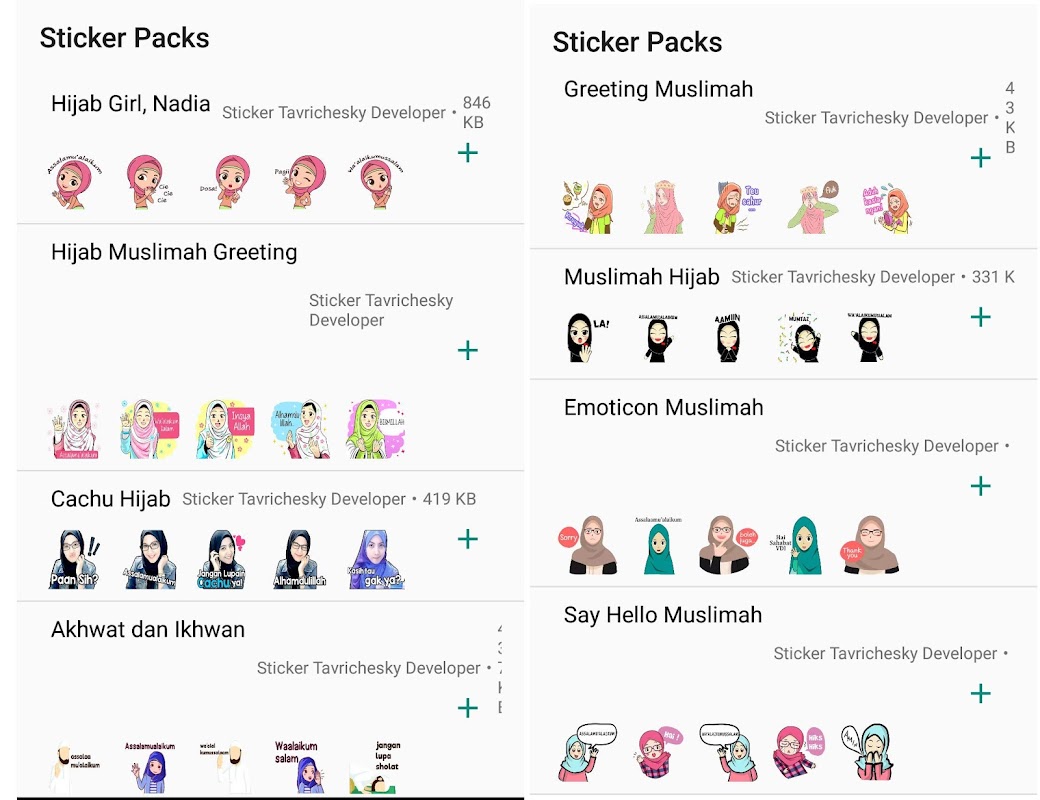Add the Say Hello Muslimah pack
Viewport: 1040px width, 800px height.
click(980, 694)
